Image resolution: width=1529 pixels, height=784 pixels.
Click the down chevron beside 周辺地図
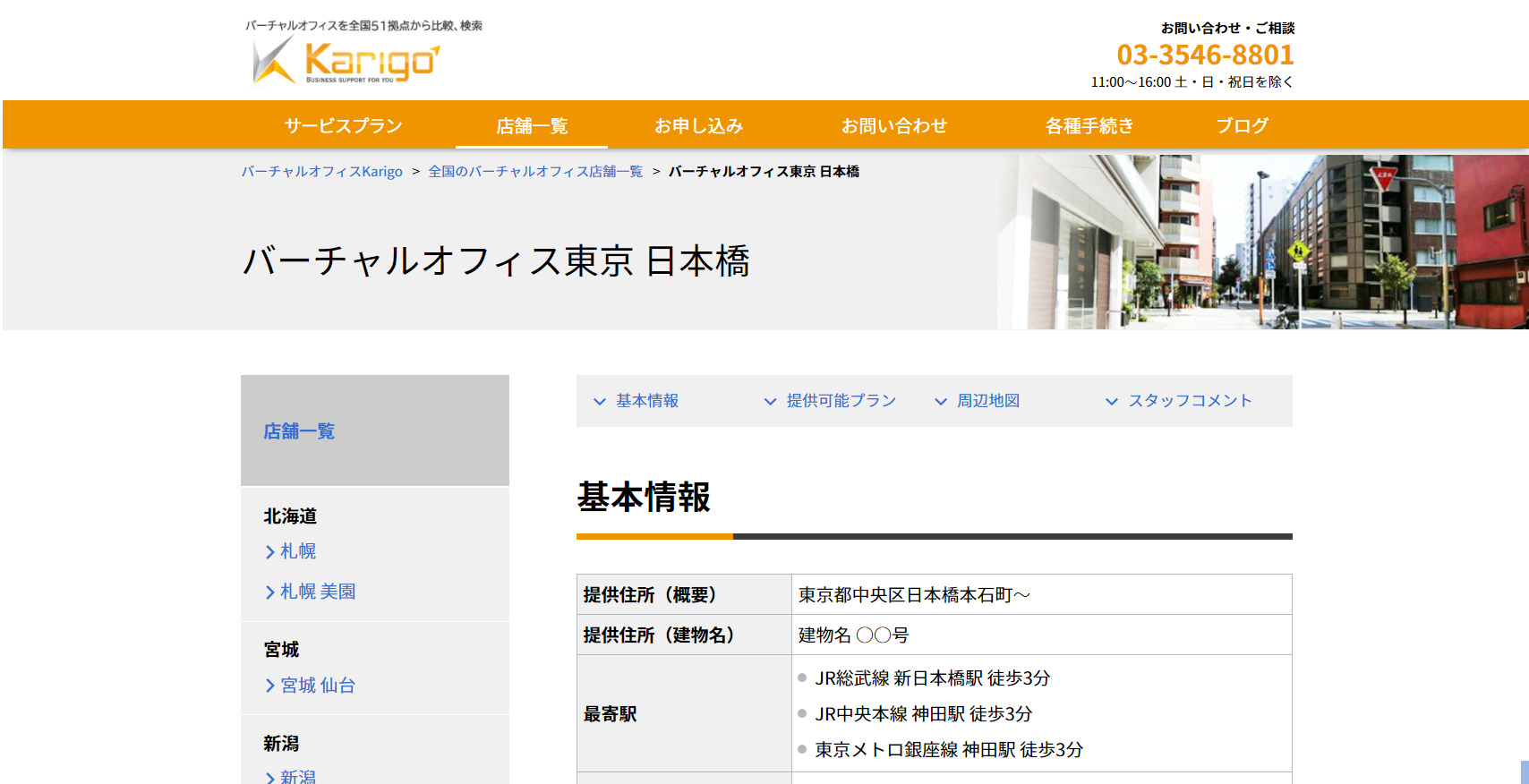click(x=941, y=402)
